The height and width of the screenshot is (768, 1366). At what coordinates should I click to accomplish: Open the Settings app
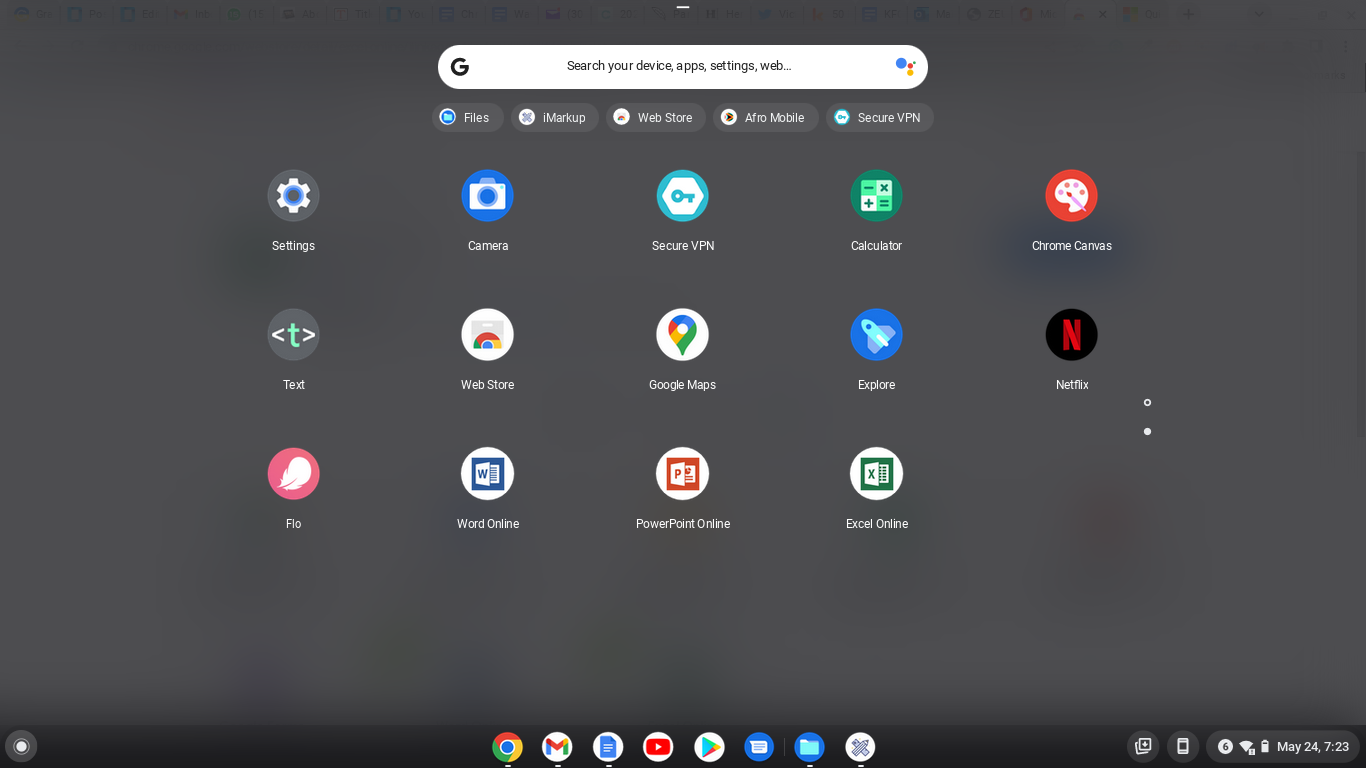pyautogui.click(x=293, y=196)
